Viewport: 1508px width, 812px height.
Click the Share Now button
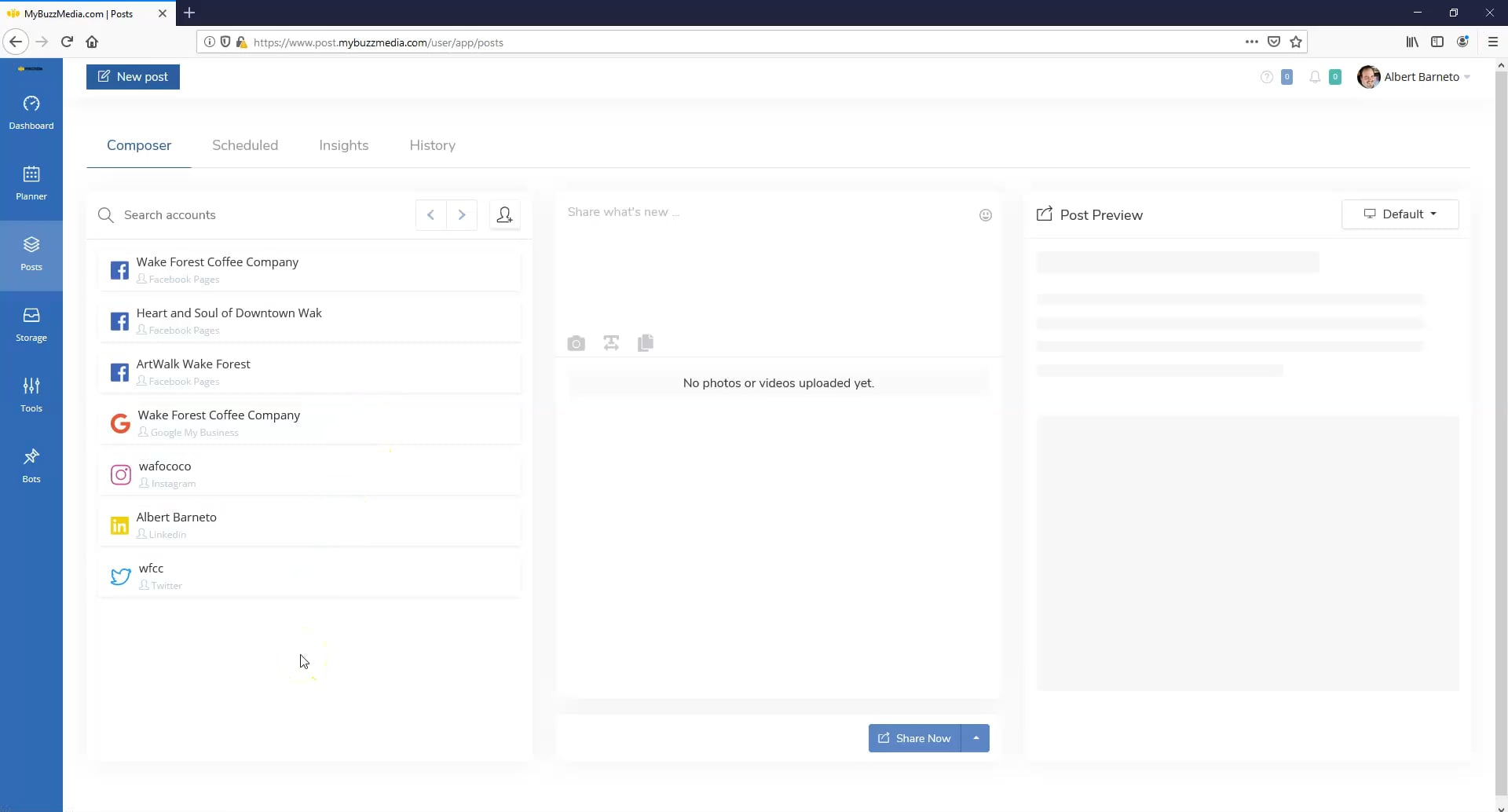[x=914, y=738]
